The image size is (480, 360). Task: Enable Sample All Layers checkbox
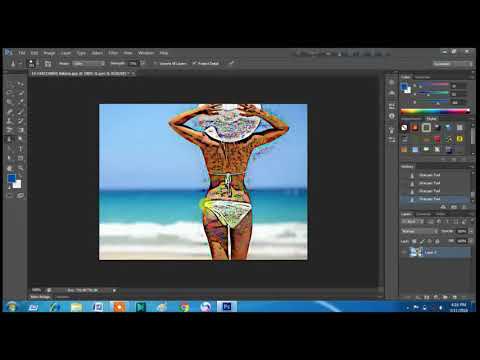155,63
